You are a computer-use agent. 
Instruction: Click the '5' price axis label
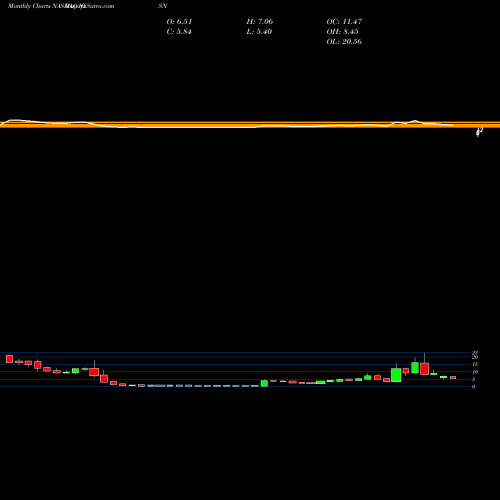pyautogui.click(x=474, y=379)
